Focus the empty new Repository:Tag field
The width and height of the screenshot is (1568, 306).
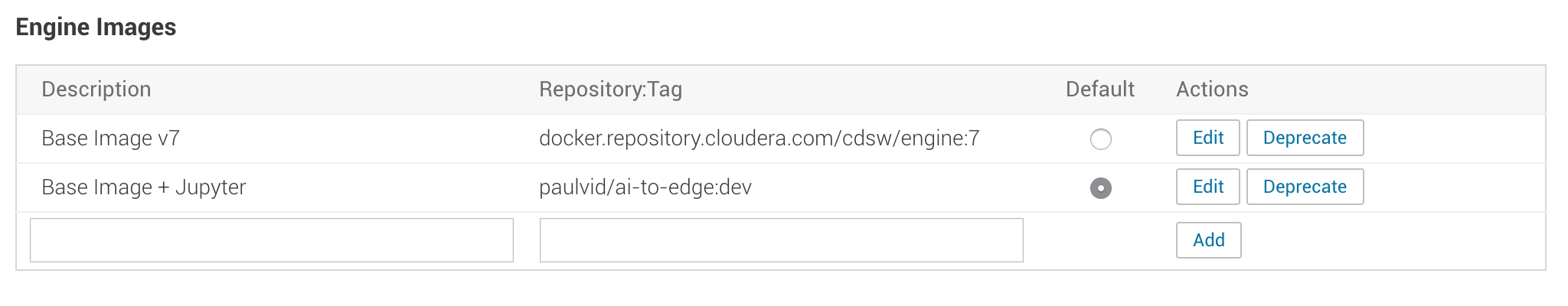781,240
